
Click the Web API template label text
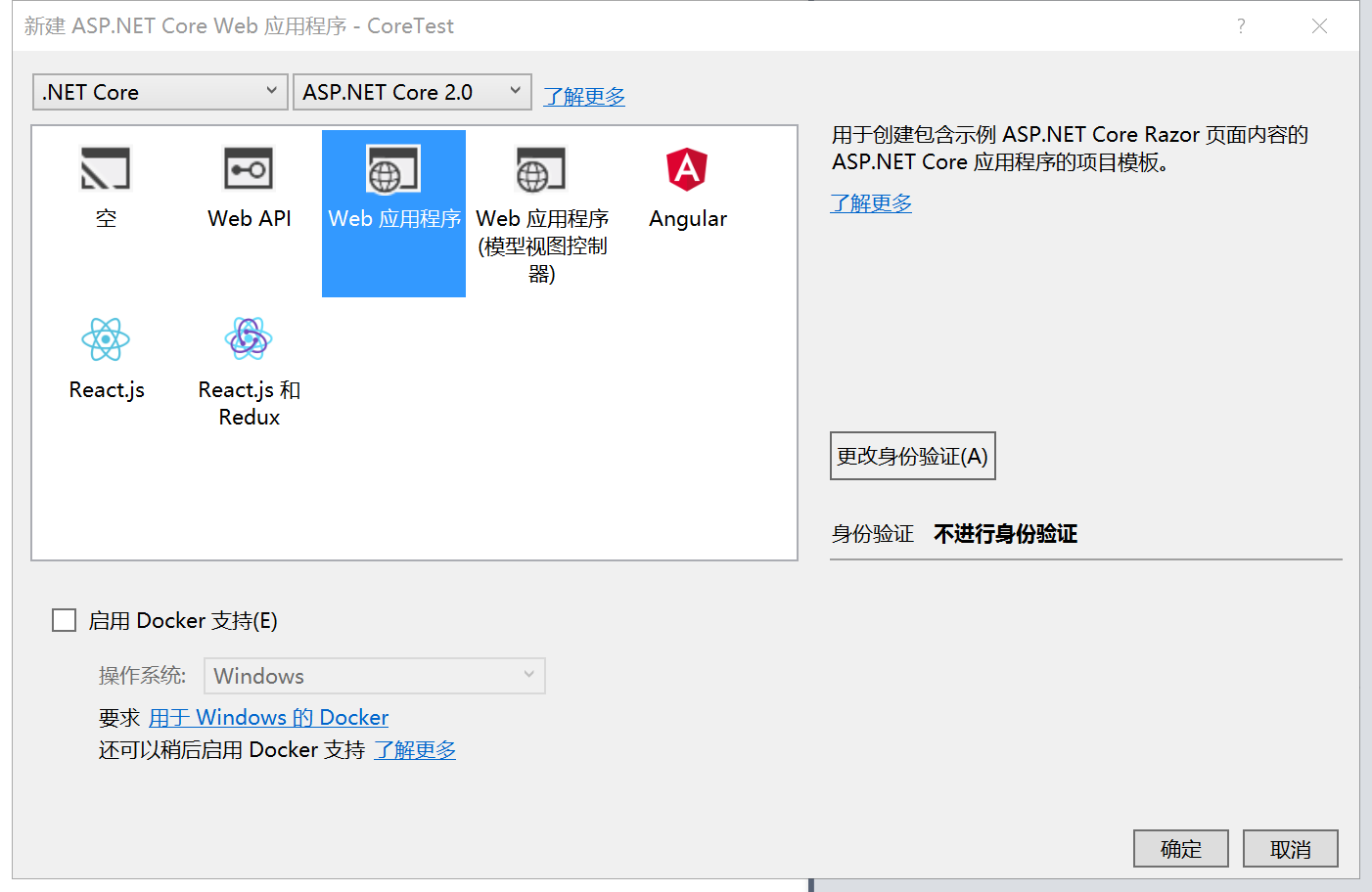(250, 218)
